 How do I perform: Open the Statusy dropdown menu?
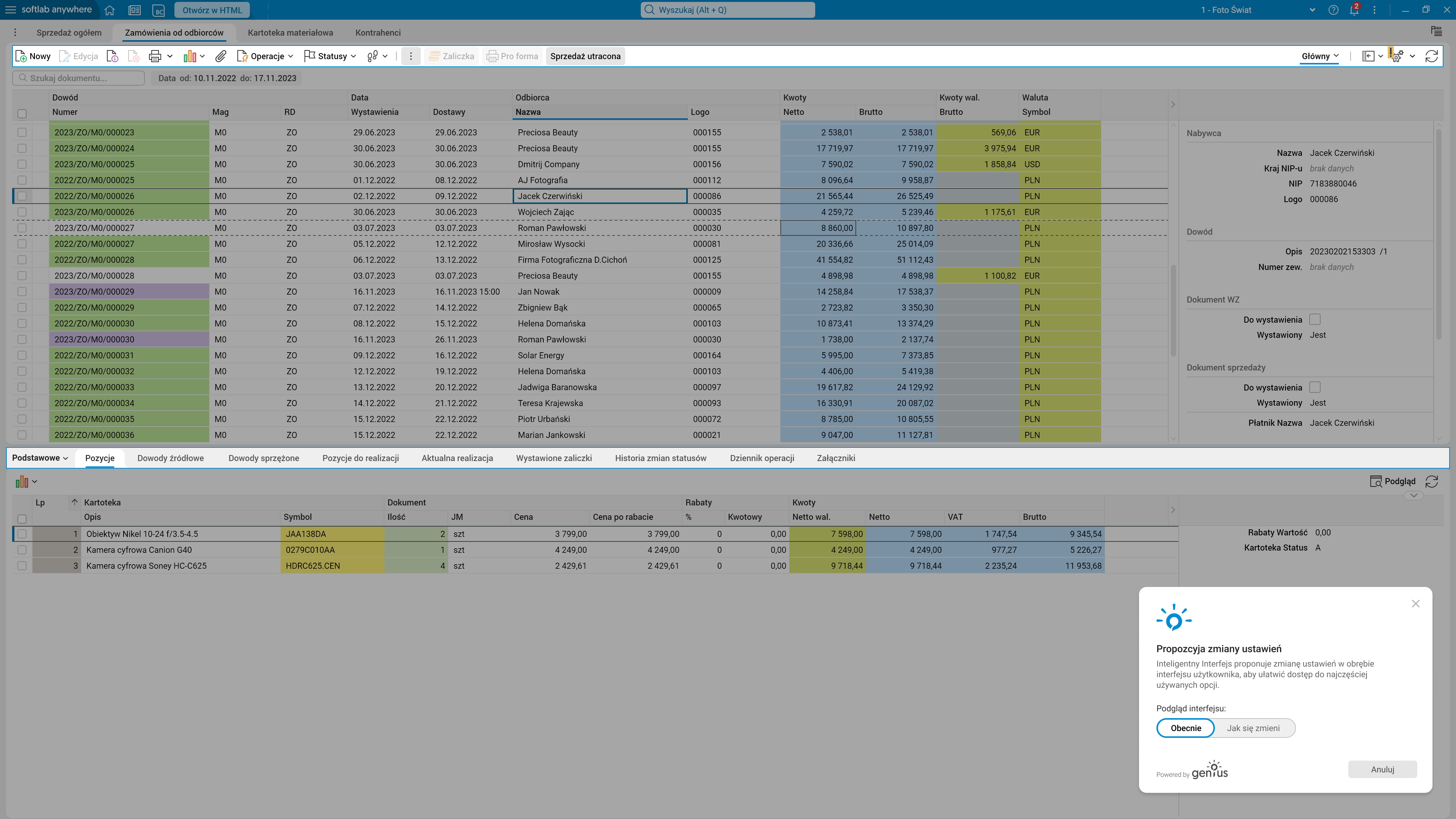[x=331, y=56]
